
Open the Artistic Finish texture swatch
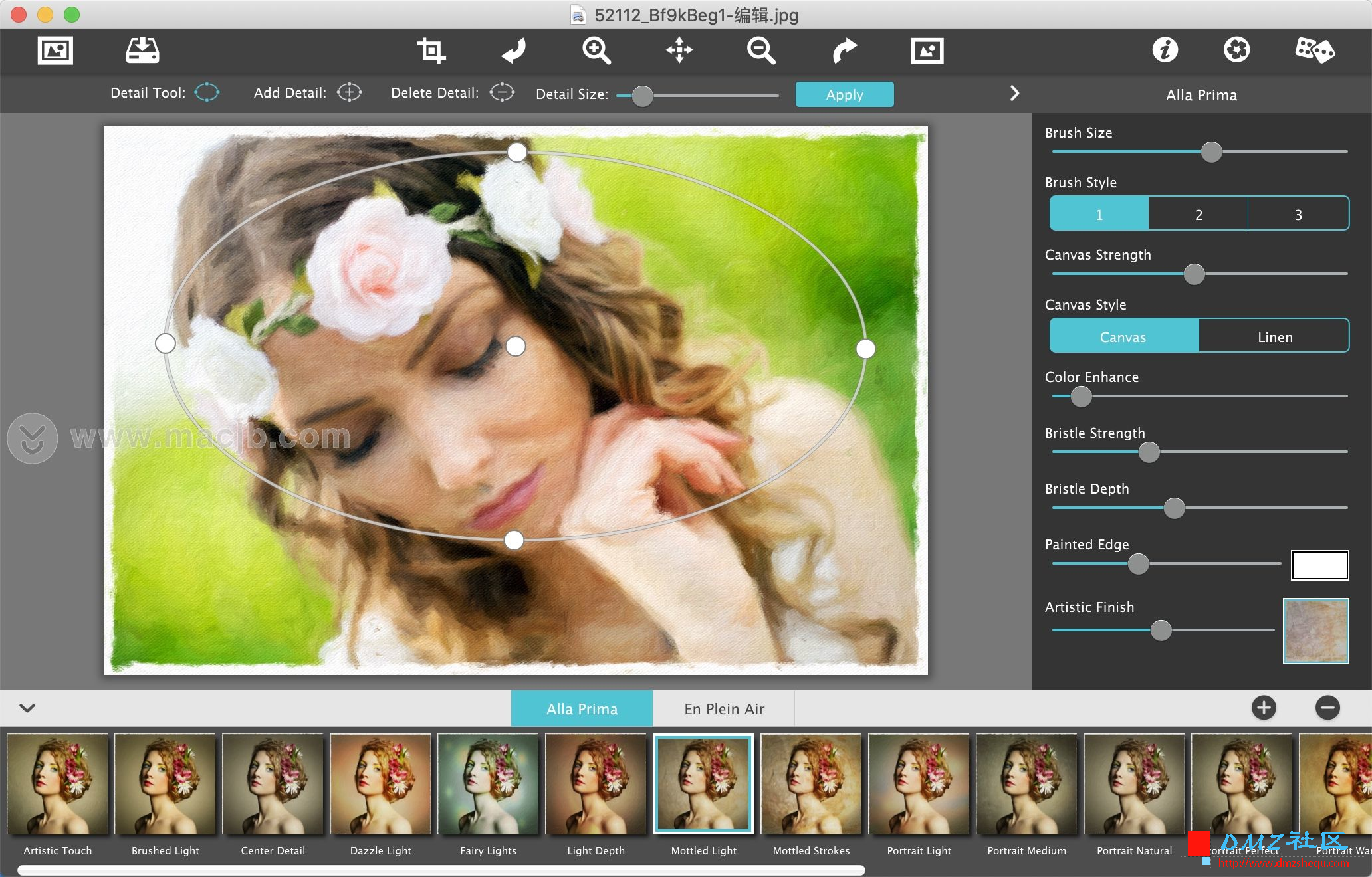(1315, 631)
